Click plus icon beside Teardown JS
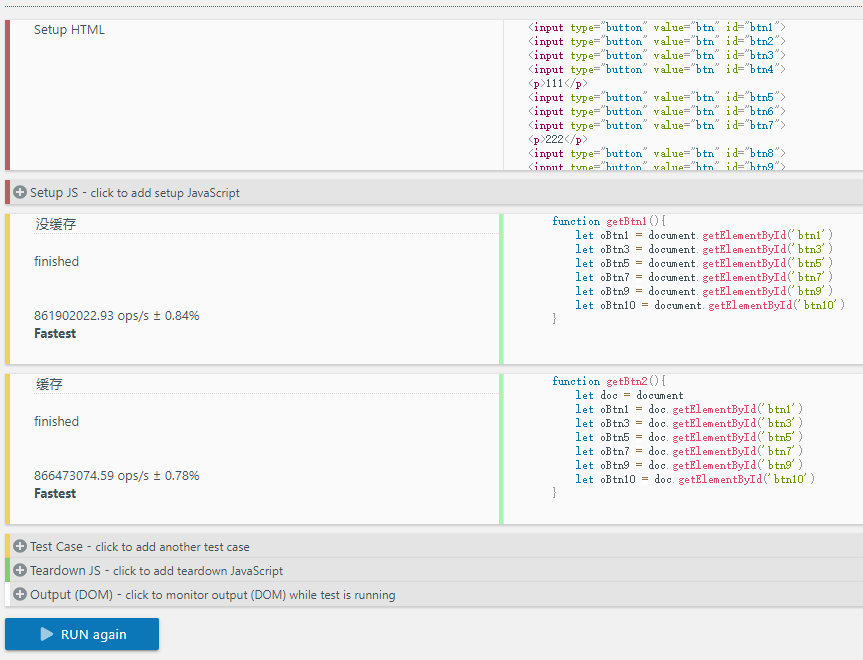863x660 pixels. [20, 570]
